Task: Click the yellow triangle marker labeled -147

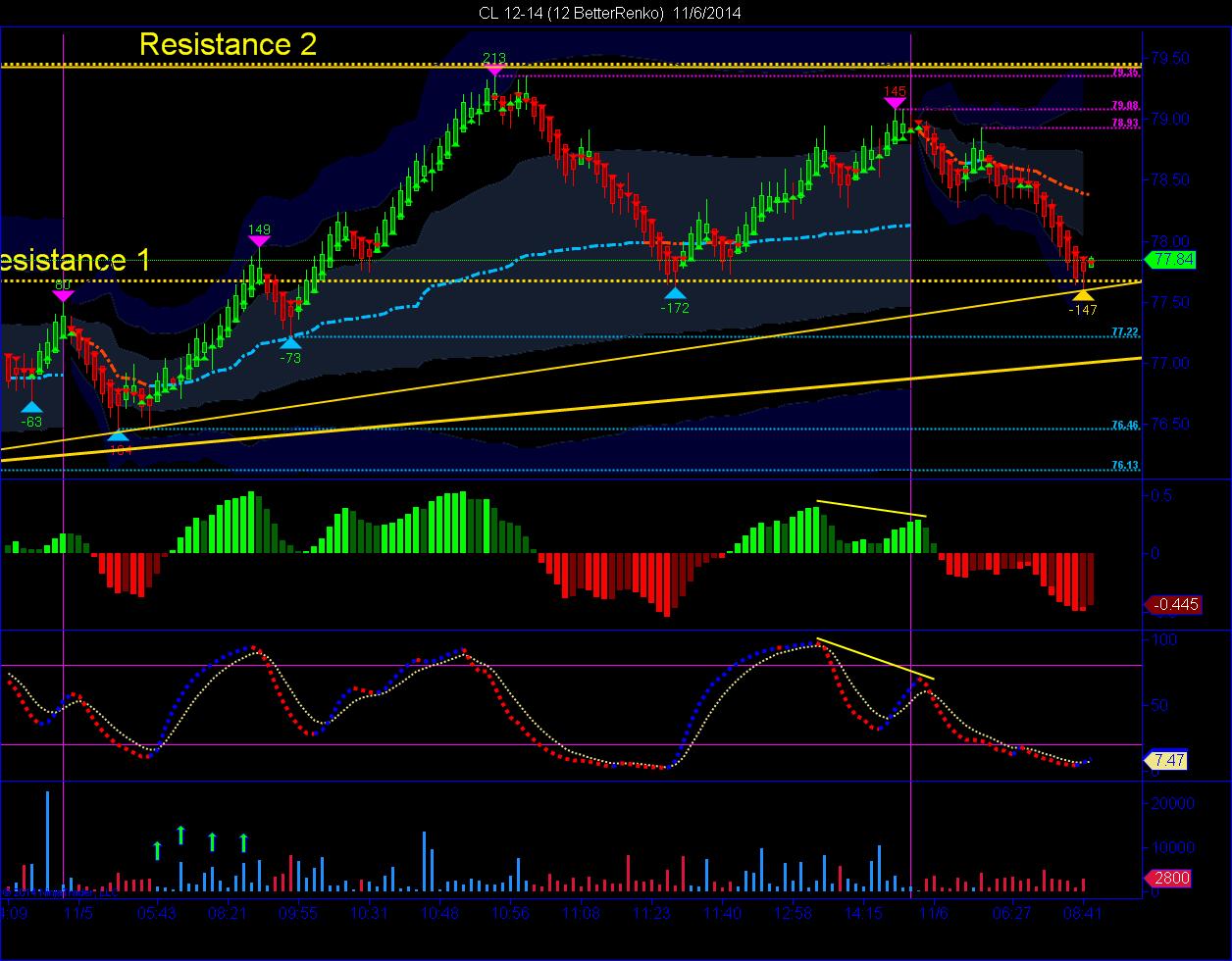Action: (1083, 294)
